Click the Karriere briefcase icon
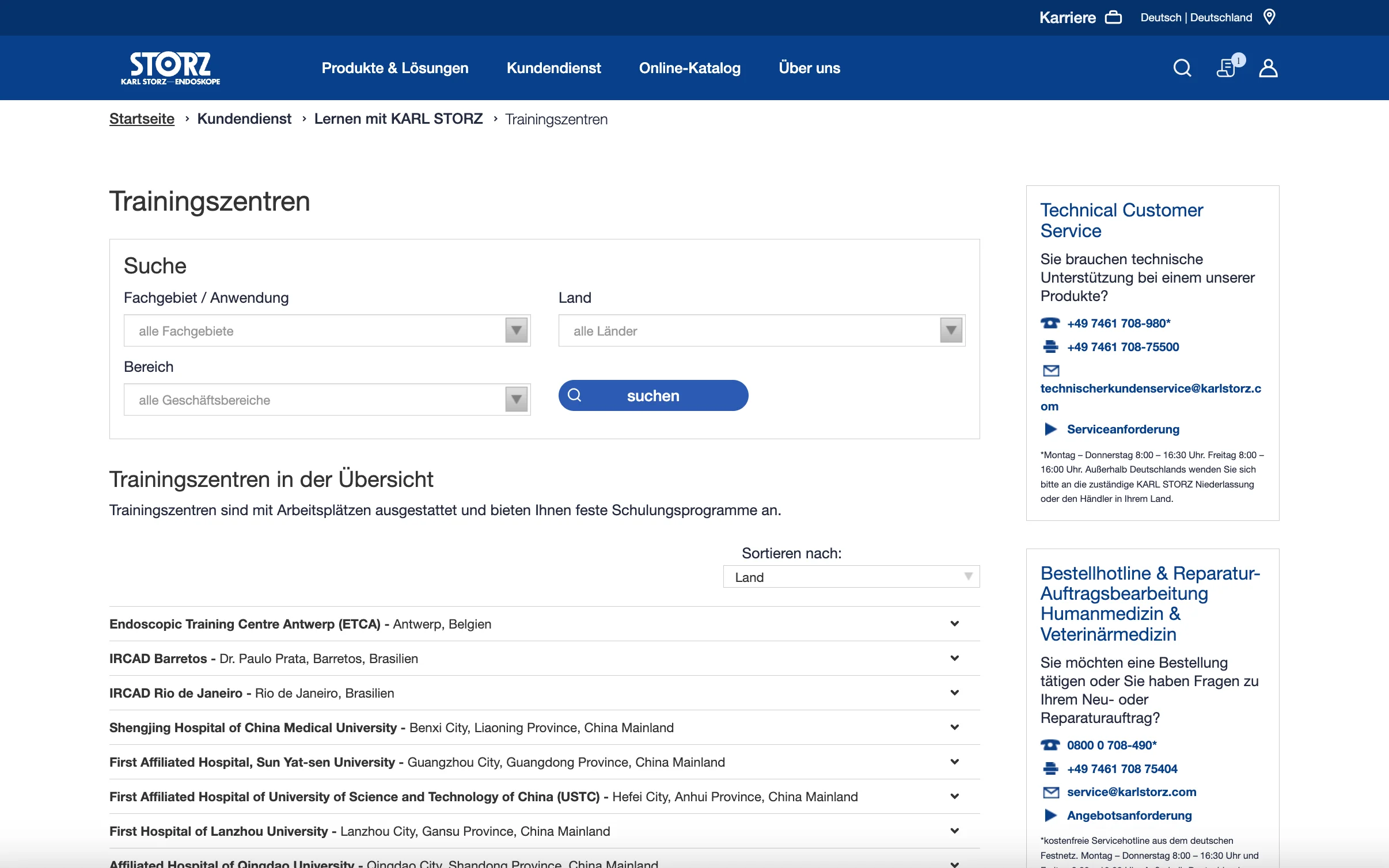This screenshot has height=868, width=1389. (1113, 17)
